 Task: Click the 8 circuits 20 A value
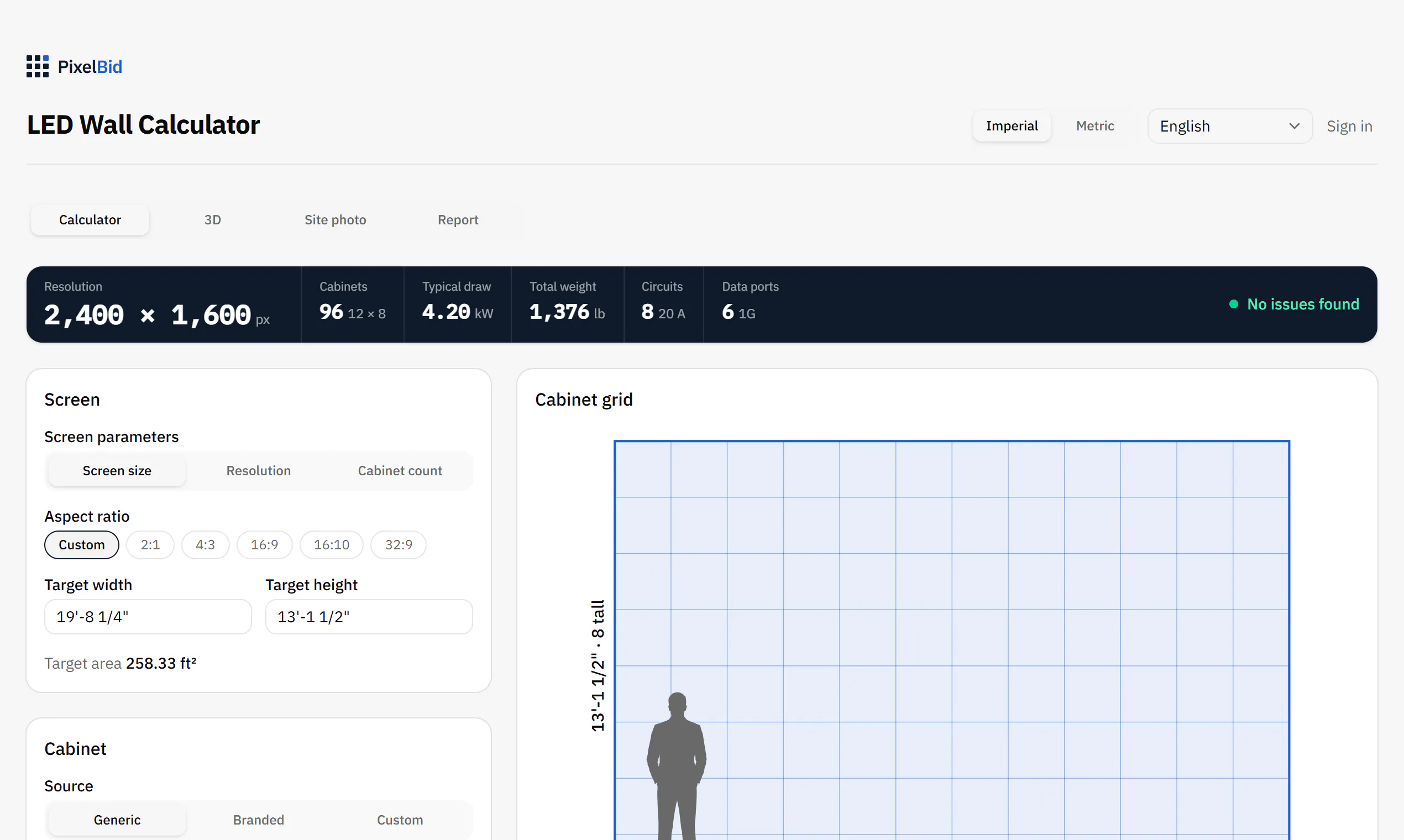663,312
